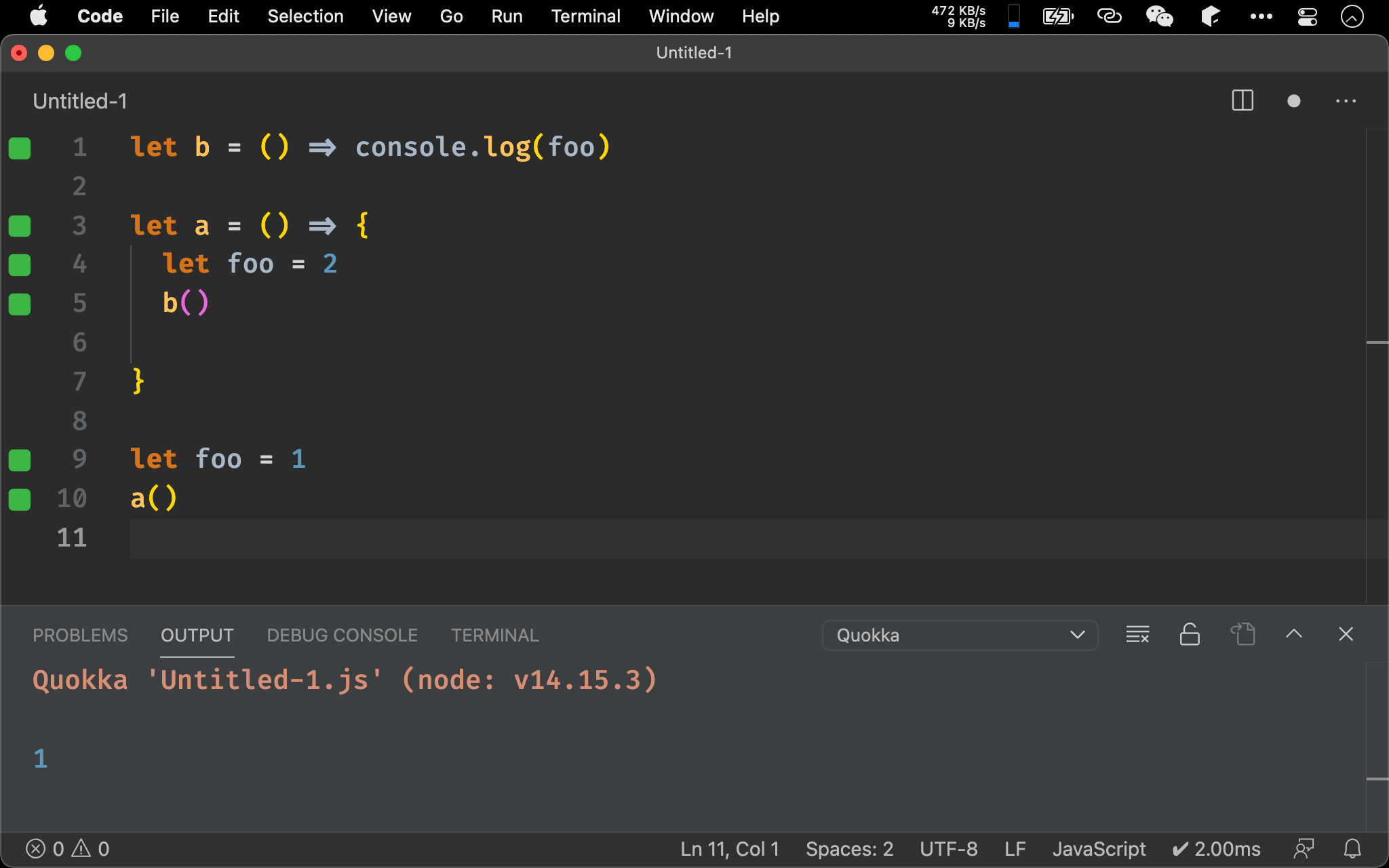Viewport: 1389px width, 868px height.
Task: Toggle the output scroll lock icon
Action: [1190, 635]
